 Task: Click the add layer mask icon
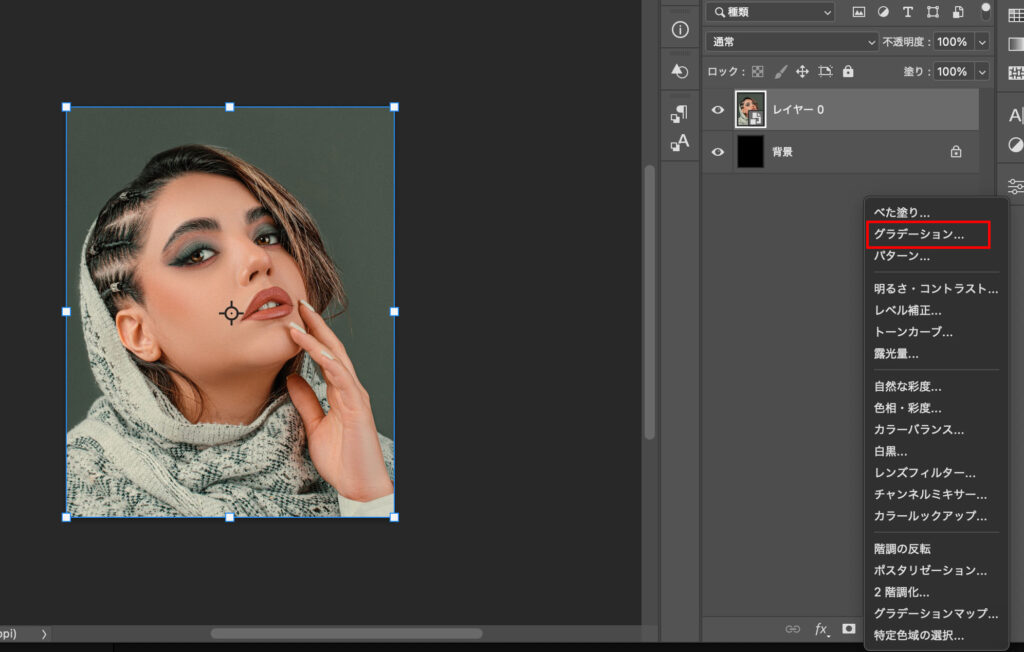tap(849, 629)
